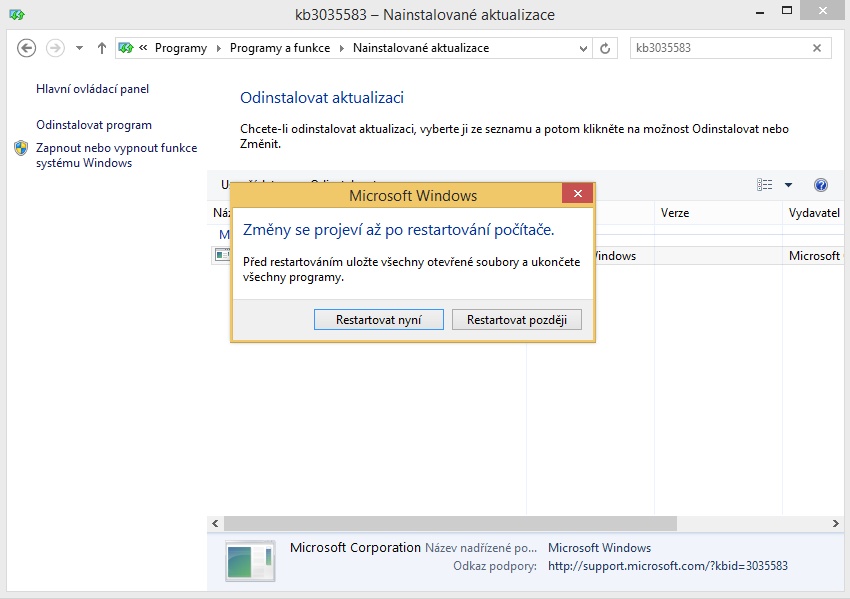This screenshot has height=599, width=850.
Task: Click the horizontal scrollbar right arrow
Action: [x=836, y=524]
